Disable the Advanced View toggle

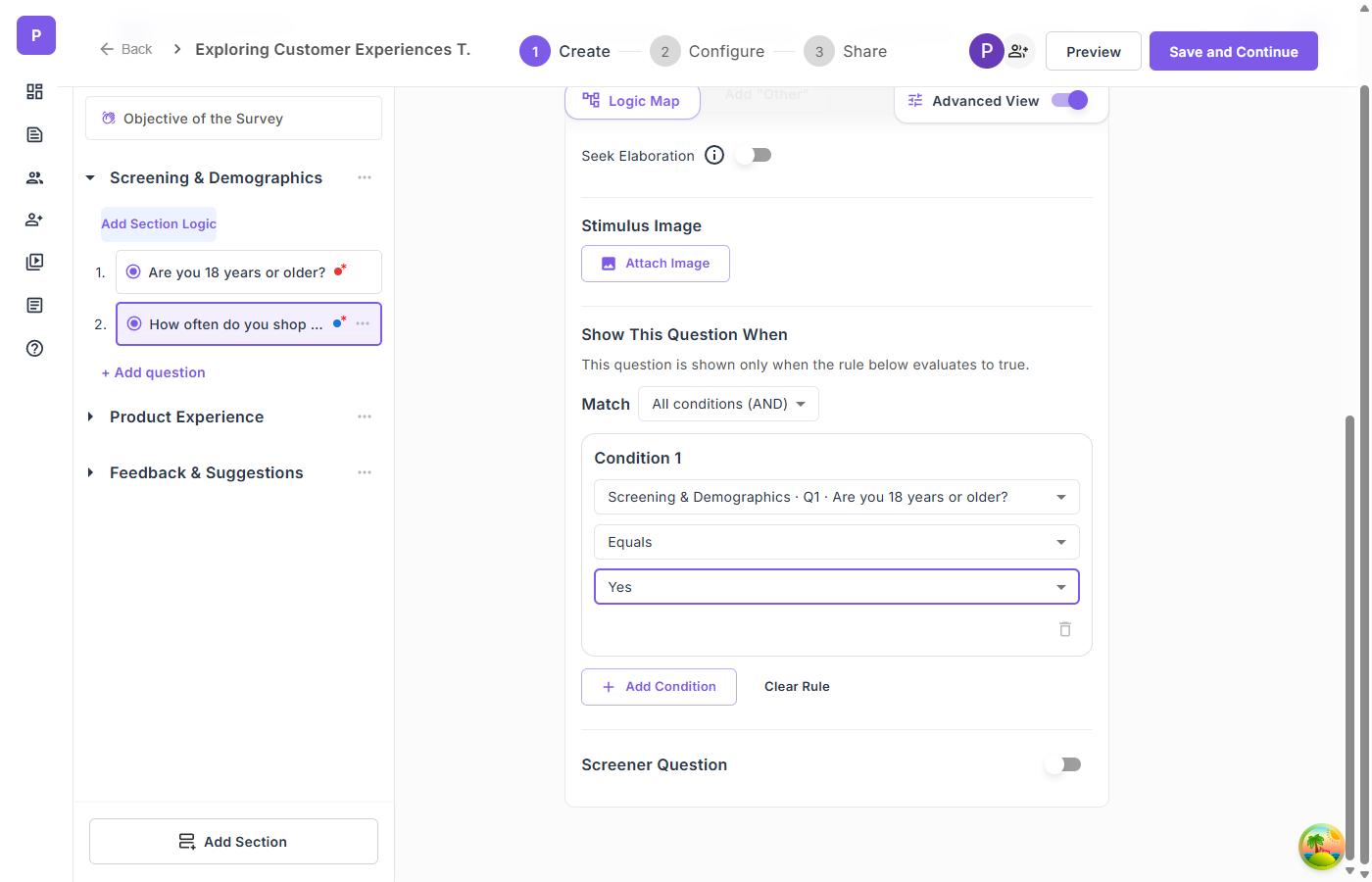click(x=1069, y=100)
